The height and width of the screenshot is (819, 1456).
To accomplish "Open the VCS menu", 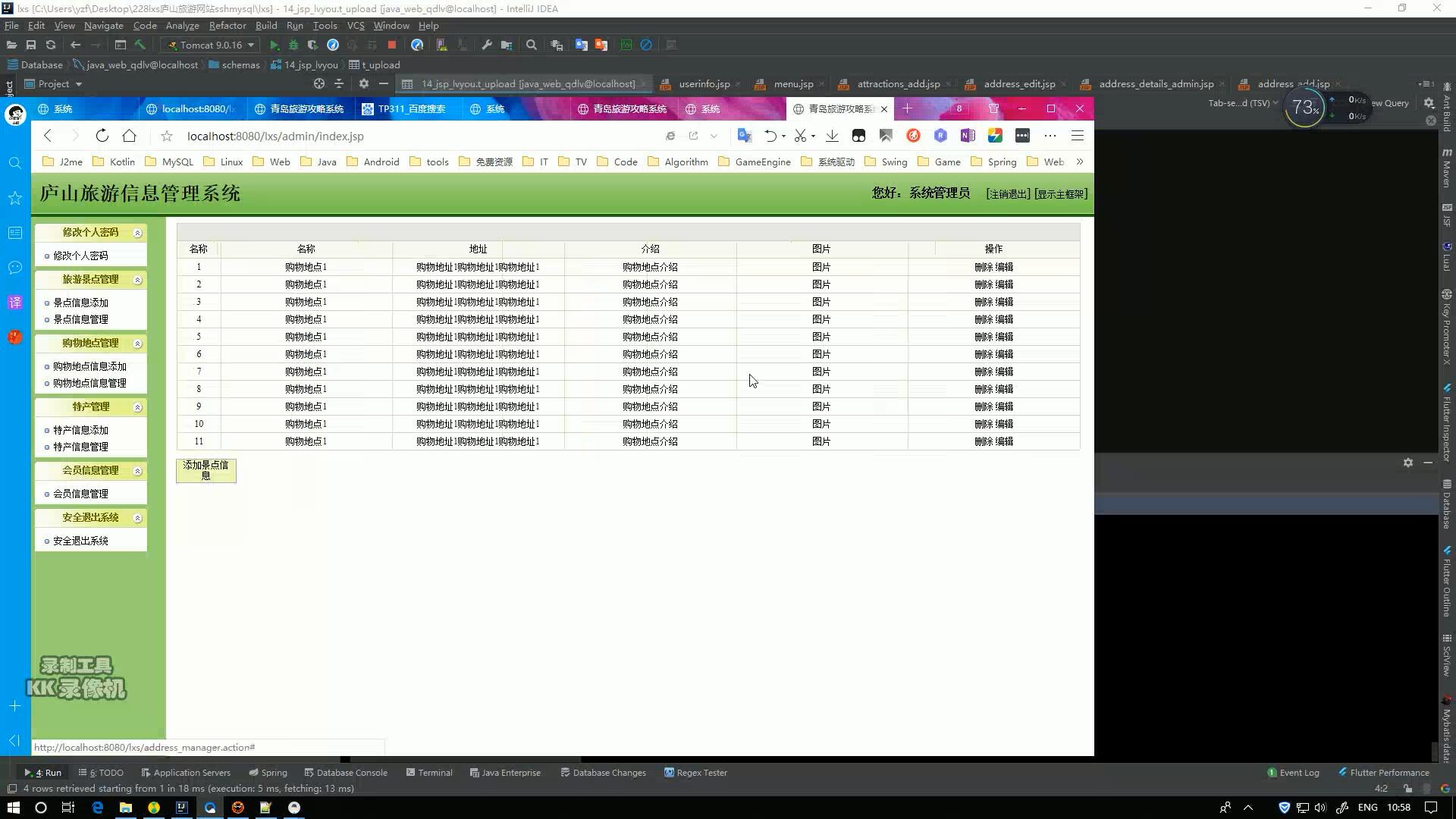I will [356, 25].
